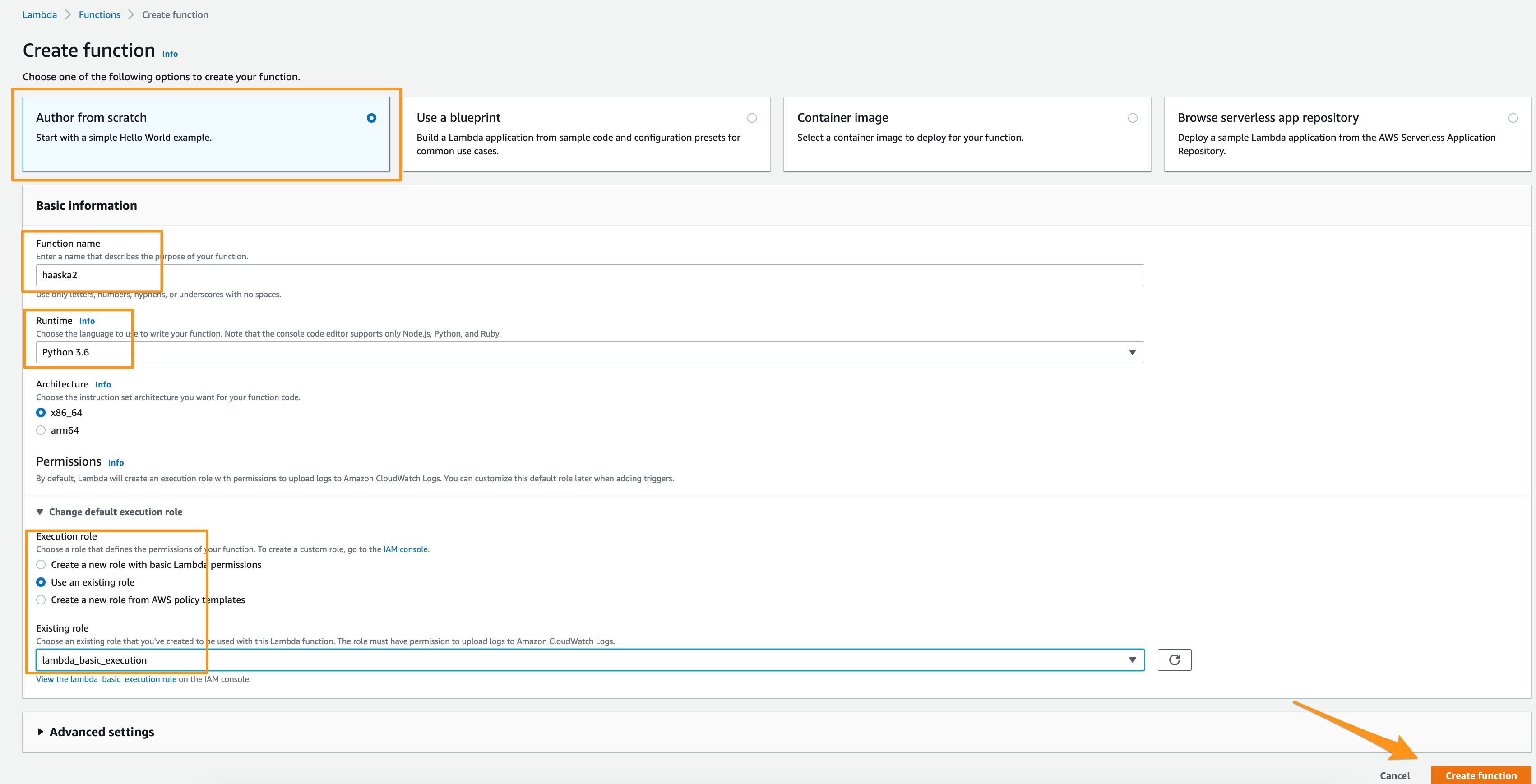Open the IAM console link
Screen dimensions: 1536x784
(x=405, y=549)
